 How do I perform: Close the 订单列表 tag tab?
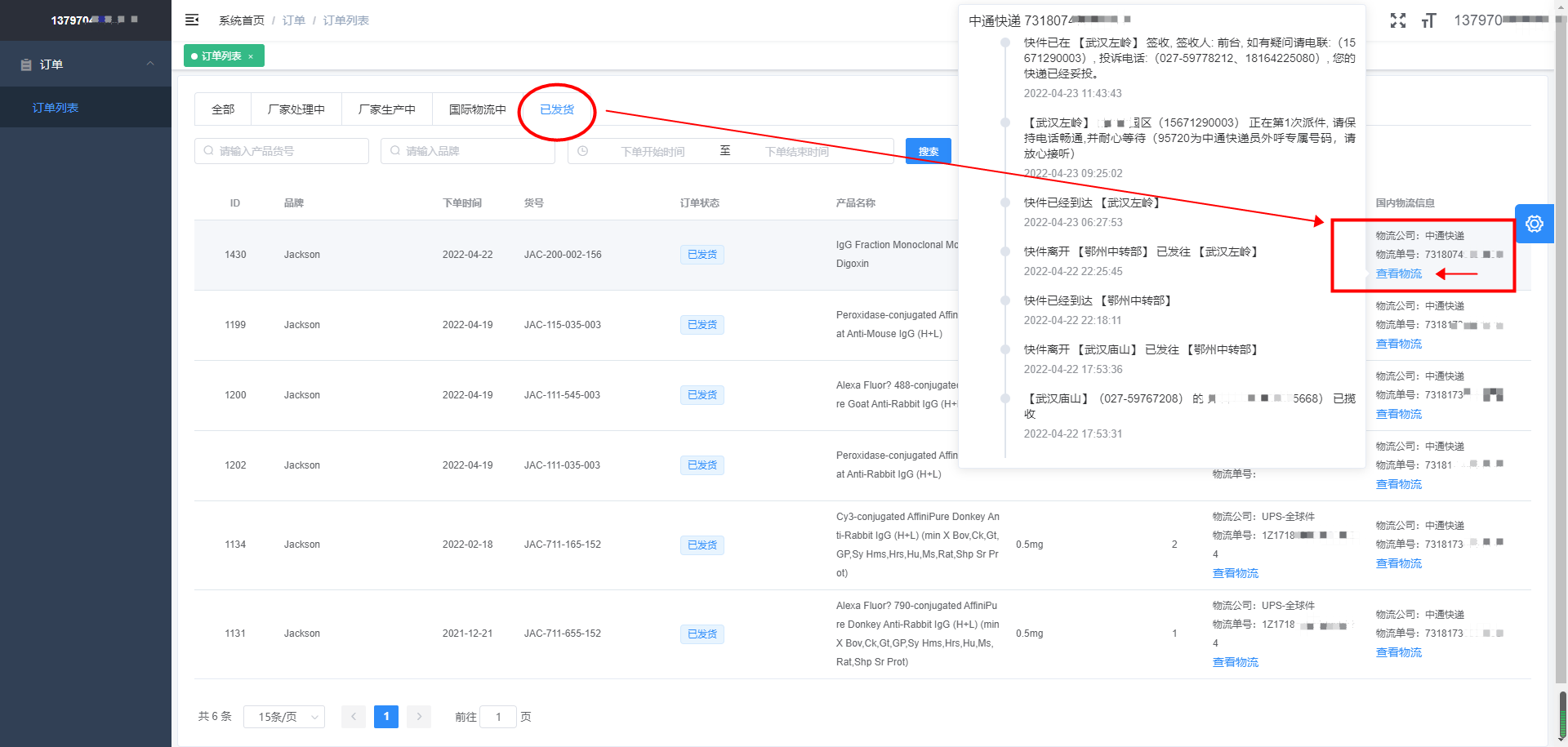251,56
